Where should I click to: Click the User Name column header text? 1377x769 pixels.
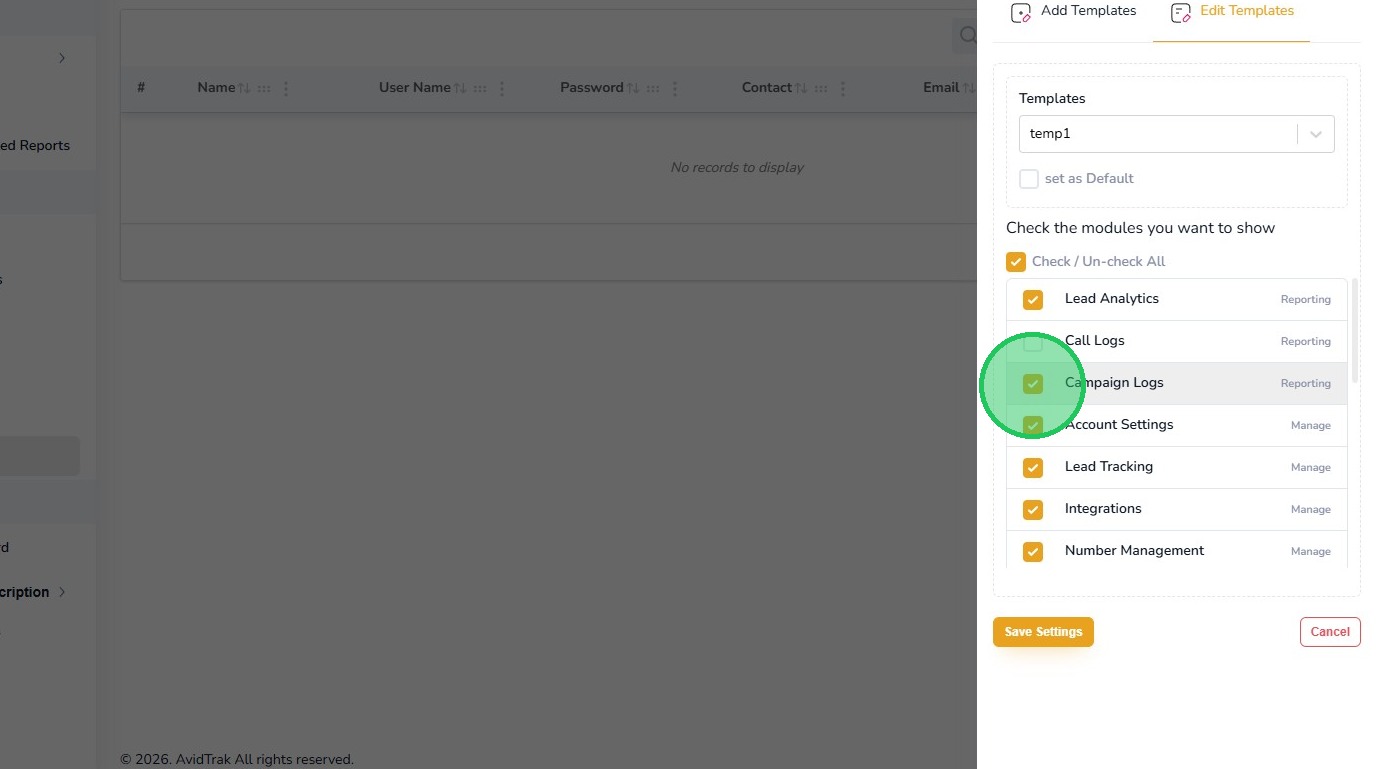click(x=415, y=88)
